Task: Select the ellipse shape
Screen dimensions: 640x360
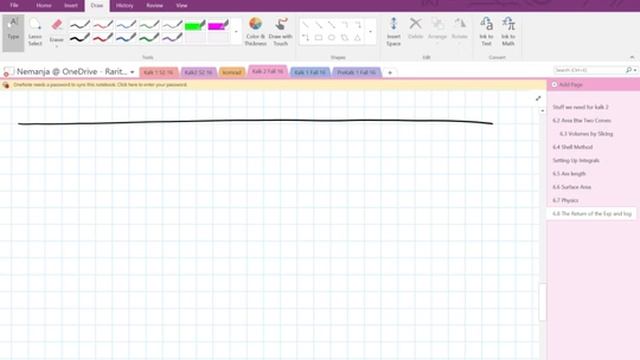Action: [332, 38]
